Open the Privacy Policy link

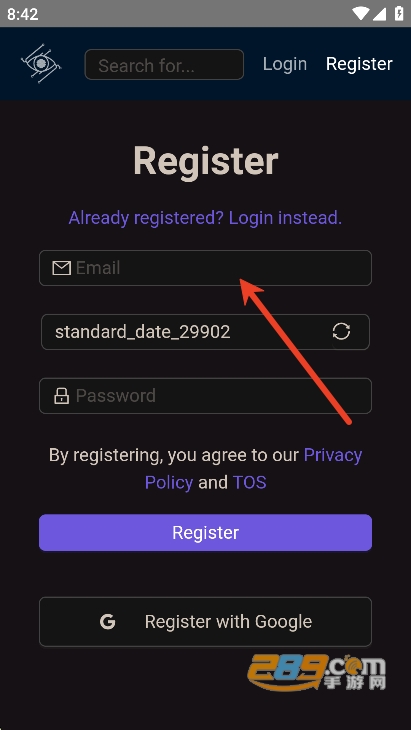pyautogui.click(x=253, y=468)
